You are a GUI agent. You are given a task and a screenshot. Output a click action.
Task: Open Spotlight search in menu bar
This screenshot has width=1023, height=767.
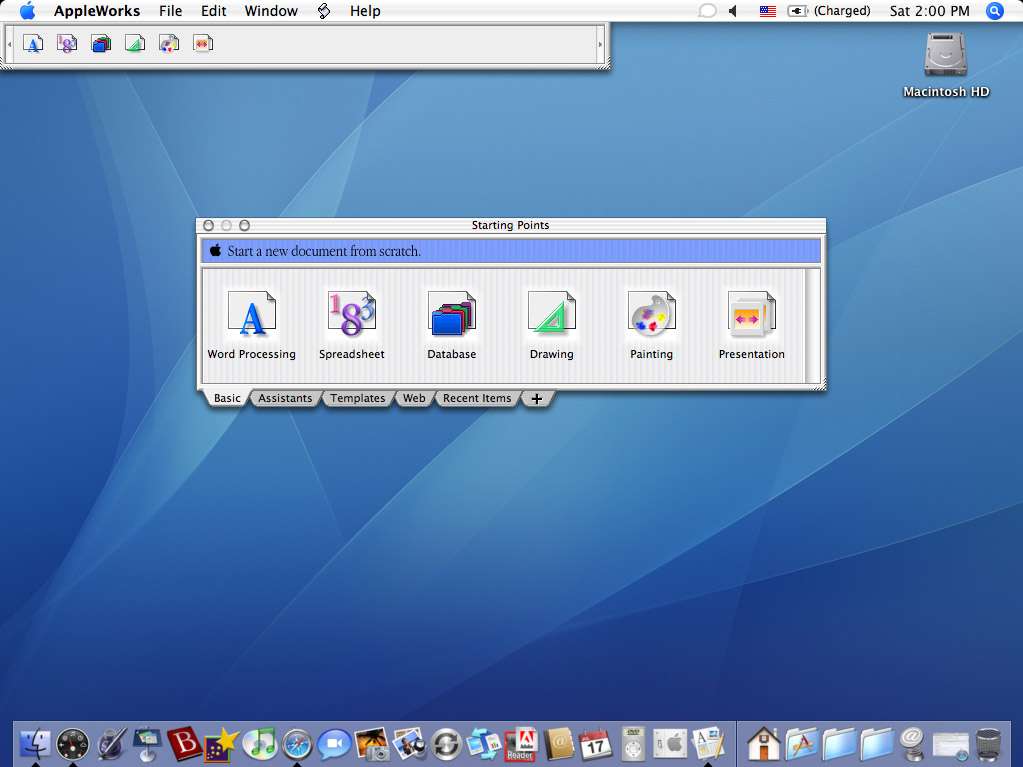click(x=994, y=11)
